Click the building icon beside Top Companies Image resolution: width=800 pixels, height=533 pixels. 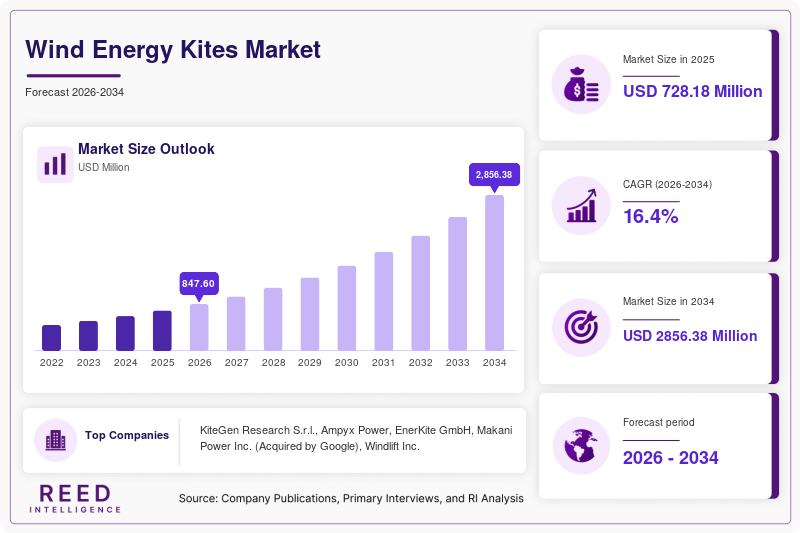pos(56,440)
